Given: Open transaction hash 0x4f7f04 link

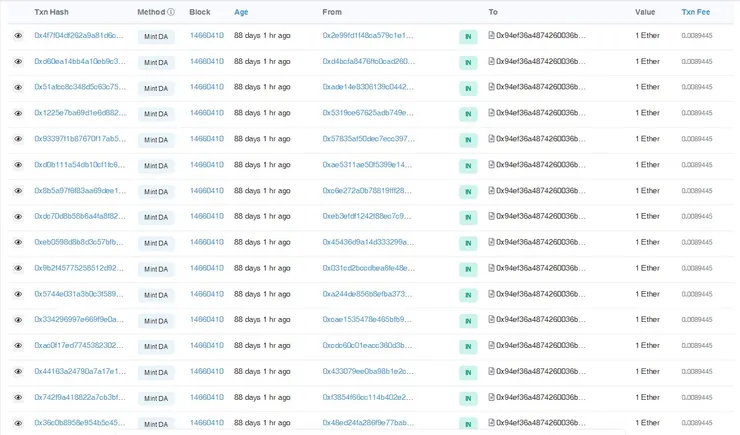Looking at the screenshot, I should [x=79, y=35].
